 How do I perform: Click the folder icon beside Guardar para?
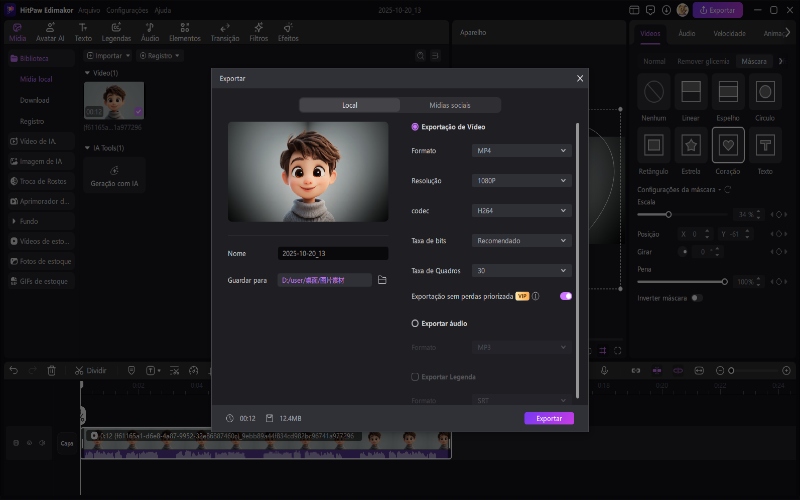(x=382, y=281)
